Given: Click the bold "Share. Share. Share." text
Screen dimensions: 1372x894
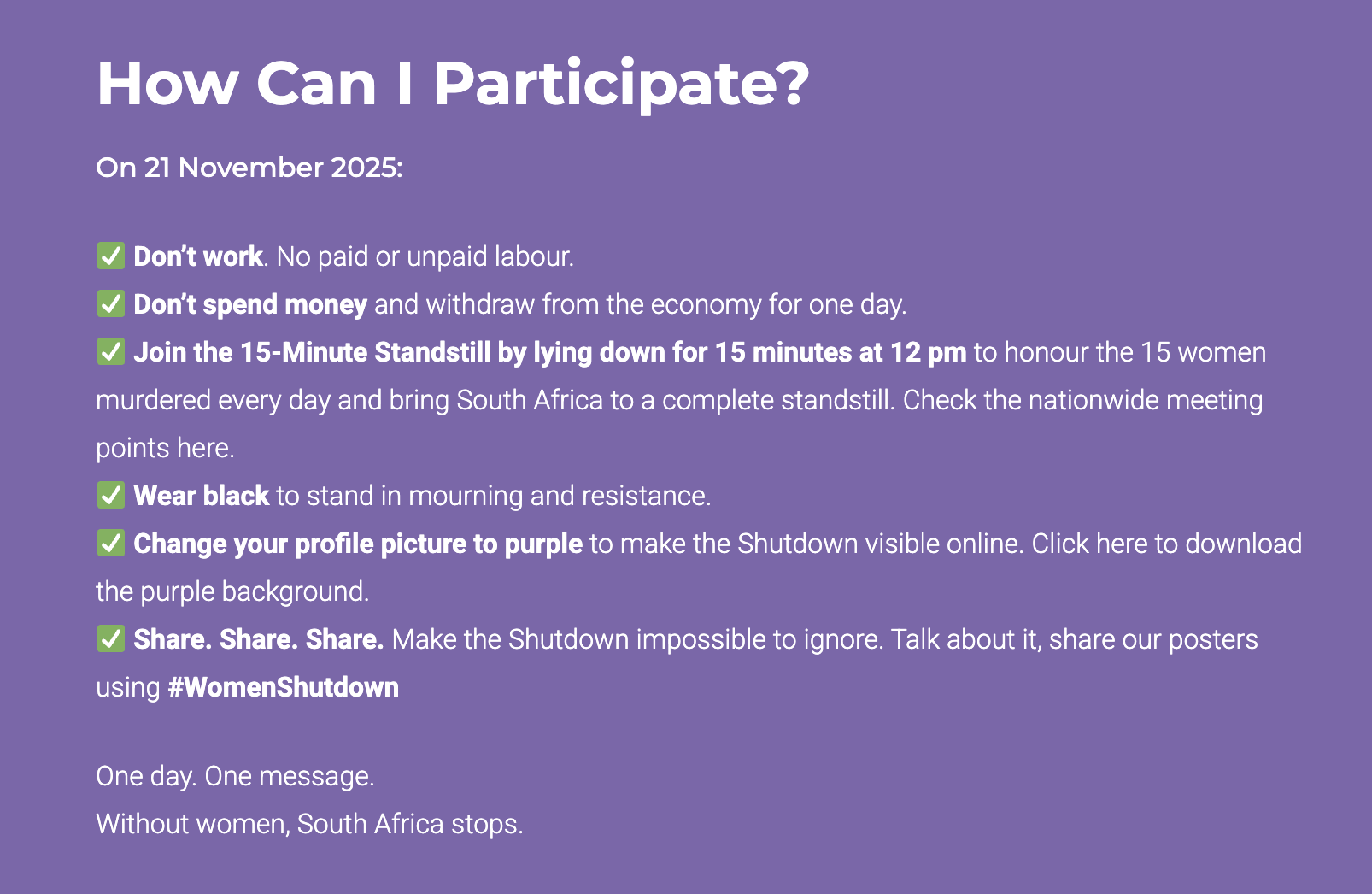Looking at the screenshot, I should [259, 639].
